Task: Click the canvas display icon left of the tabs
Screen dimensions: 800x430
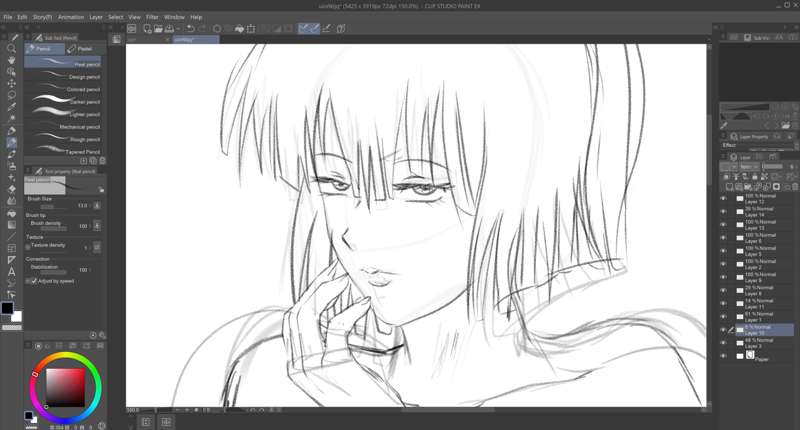Action: point(117,39)
